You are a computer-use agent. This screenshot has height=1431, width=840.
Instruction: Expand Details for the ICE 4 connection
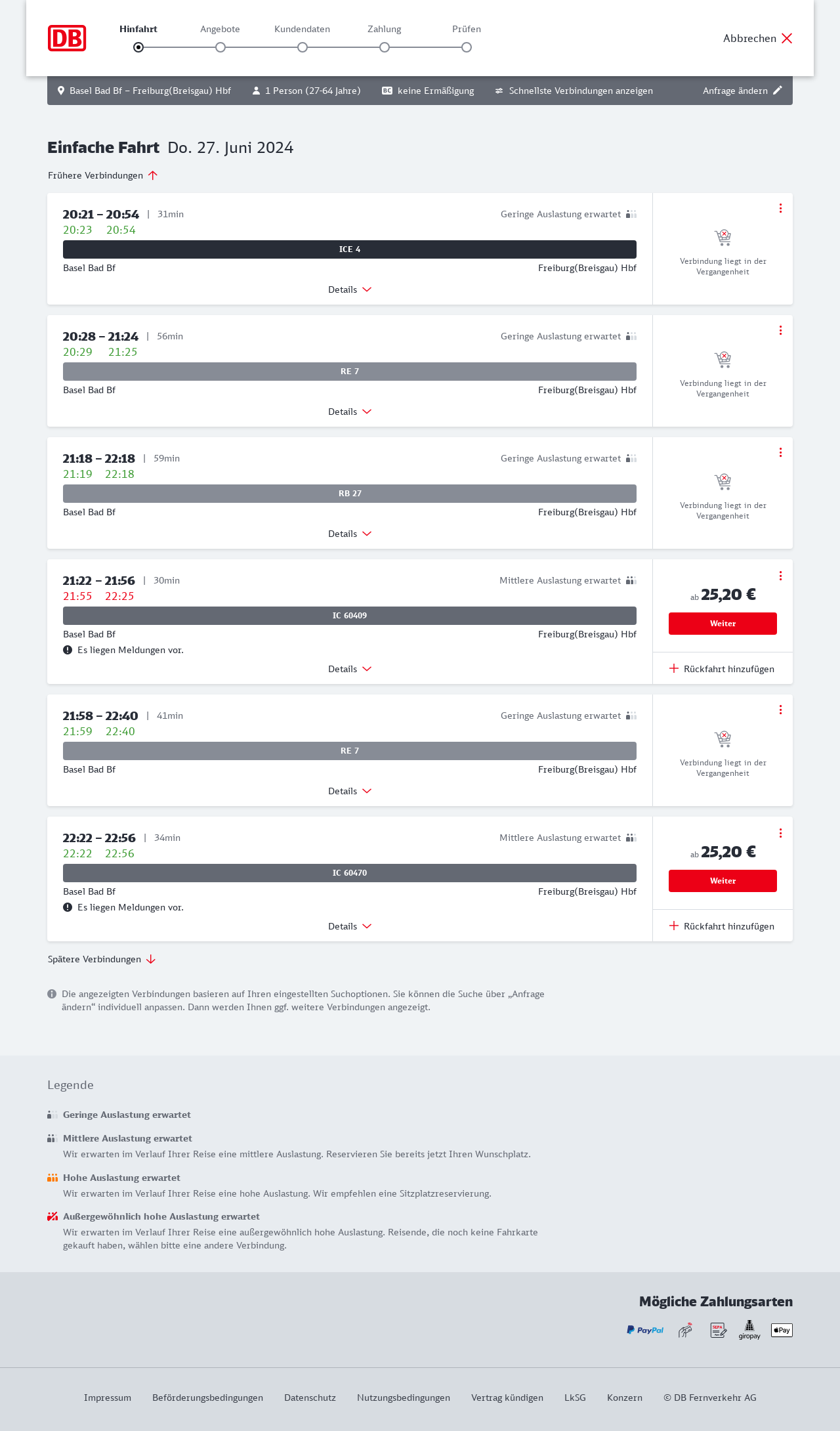[350, 289]
